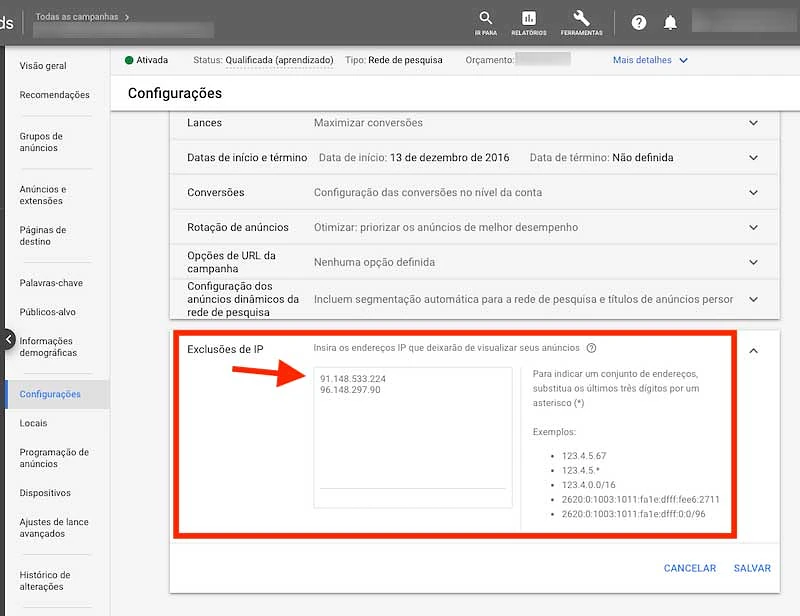Expand the Lances section
Image resolution: width=800 pixels, height=616 pixels.
click(x=753, y=123)
